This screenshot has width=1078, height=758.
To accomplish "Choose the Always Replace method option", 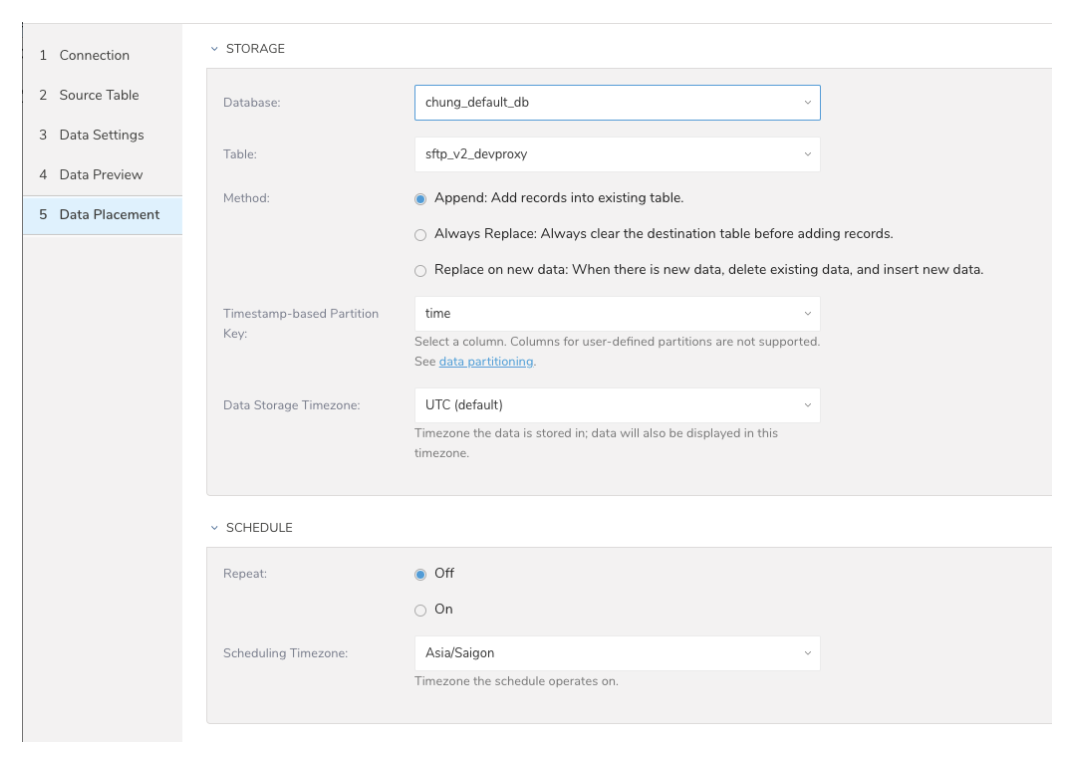I will coord(420,234).
